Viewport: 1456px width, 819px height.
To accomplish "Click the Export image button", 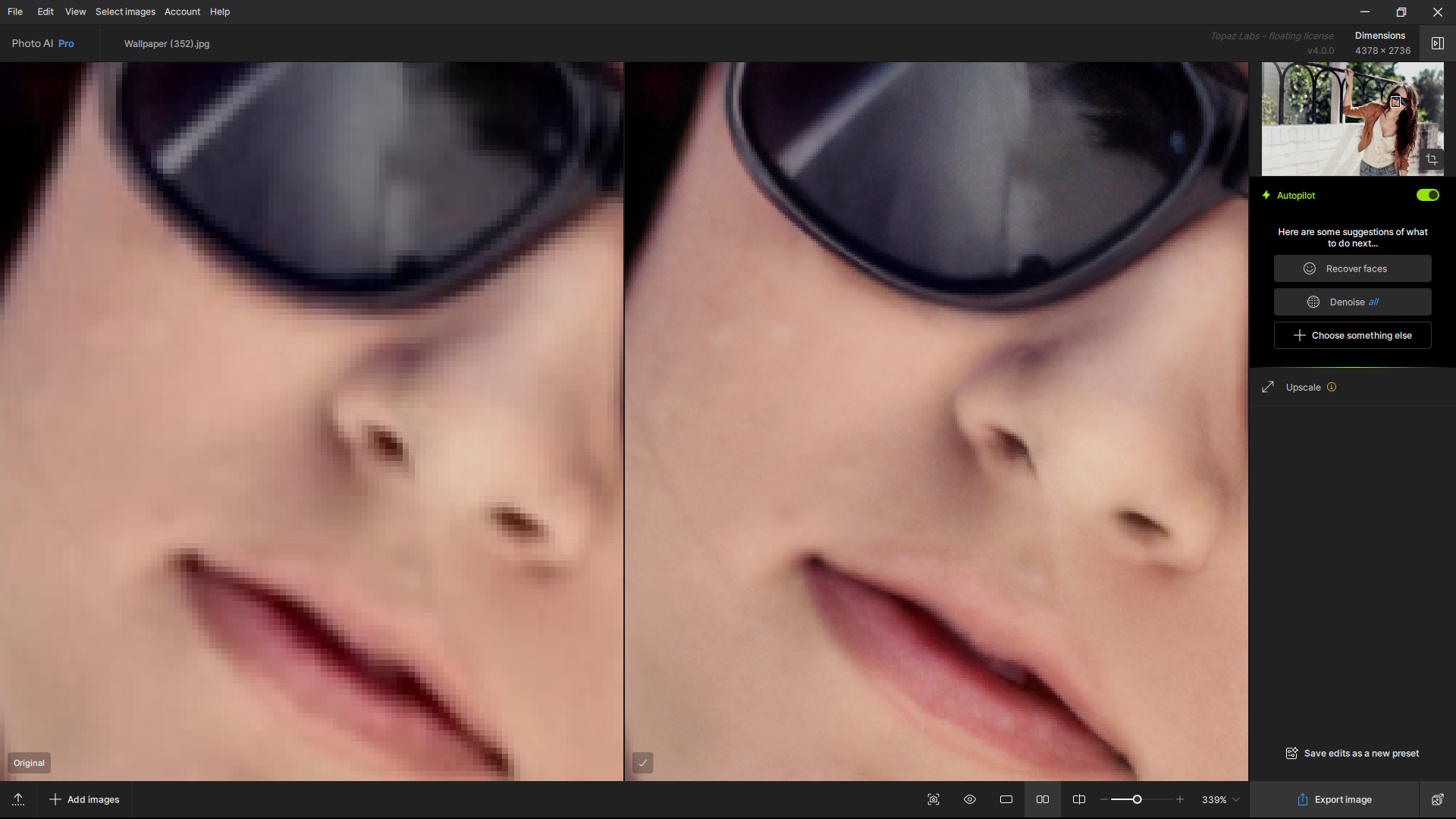I will point(1334,799).
